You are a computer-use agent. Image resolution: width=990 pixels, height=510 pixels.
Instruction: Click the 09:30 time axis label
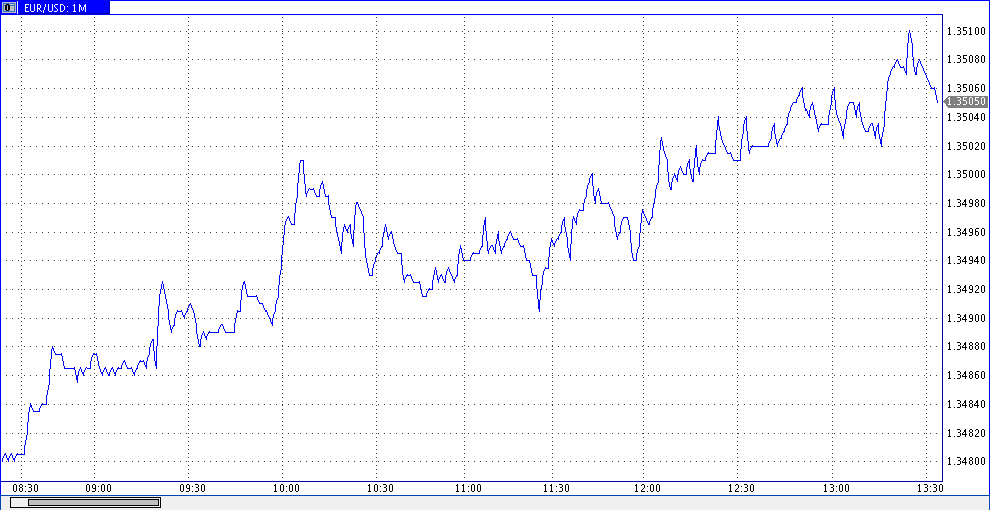[x=193, y=489]
